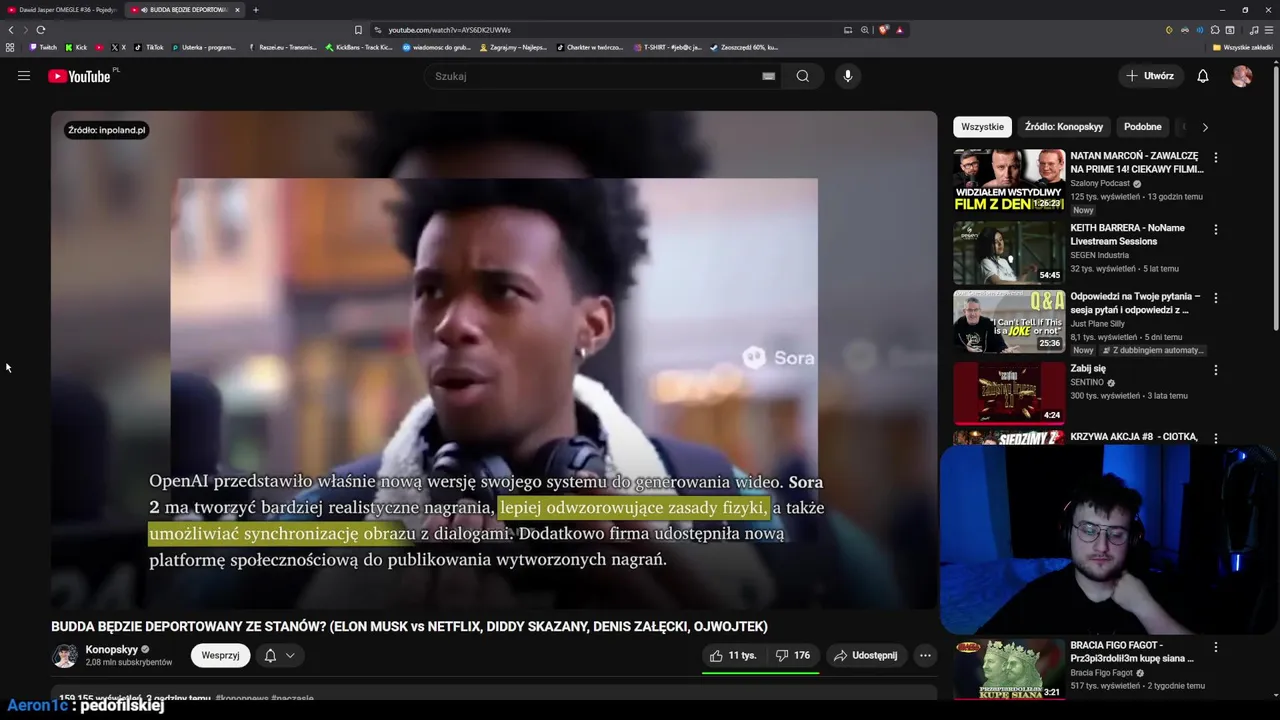This screenshot has width=1280, height=720.
Task: Open the Wszystkie zakładki bookmarks folder
Action: point(1243,47)
